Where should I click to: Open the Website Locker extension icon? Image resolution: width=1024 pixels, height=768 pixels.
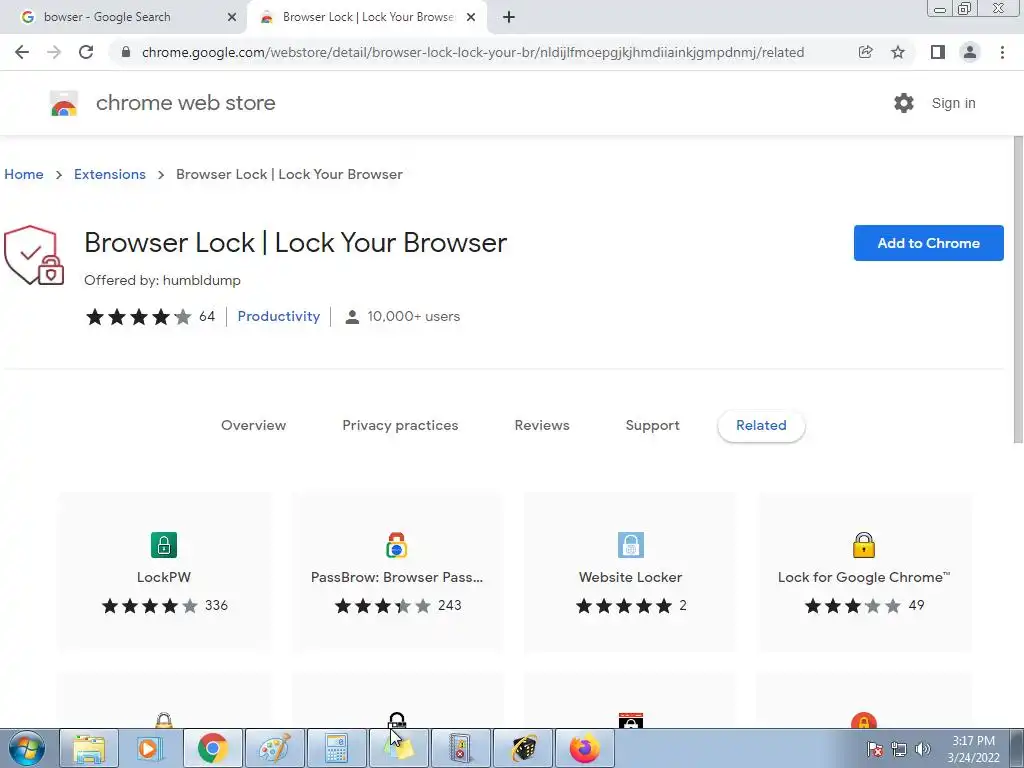[630, 545]
